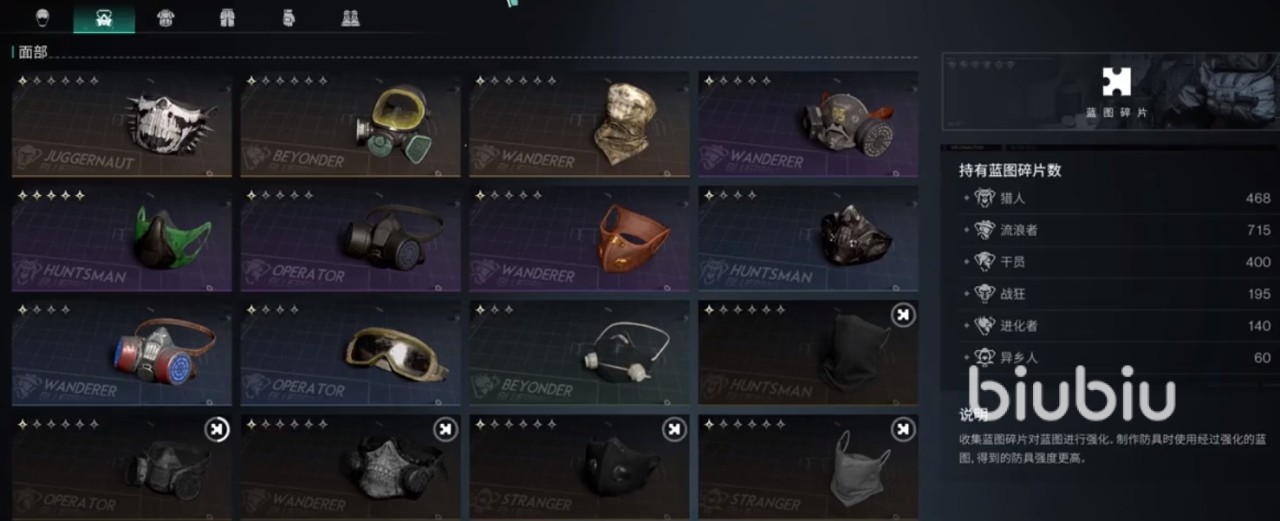Viewport: 1280px width, 521px height.
Task: Open the Operator goggles blueprint card
Action: (350, 354)
